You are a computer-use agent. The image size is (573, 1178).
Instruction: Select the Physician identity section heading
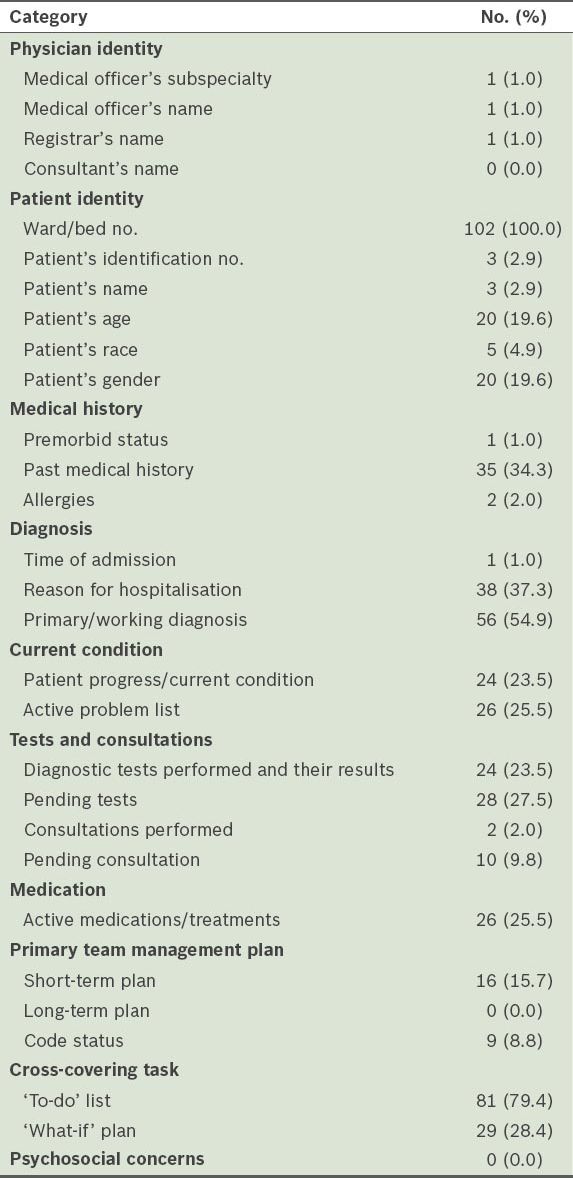(x=86, y=49)
